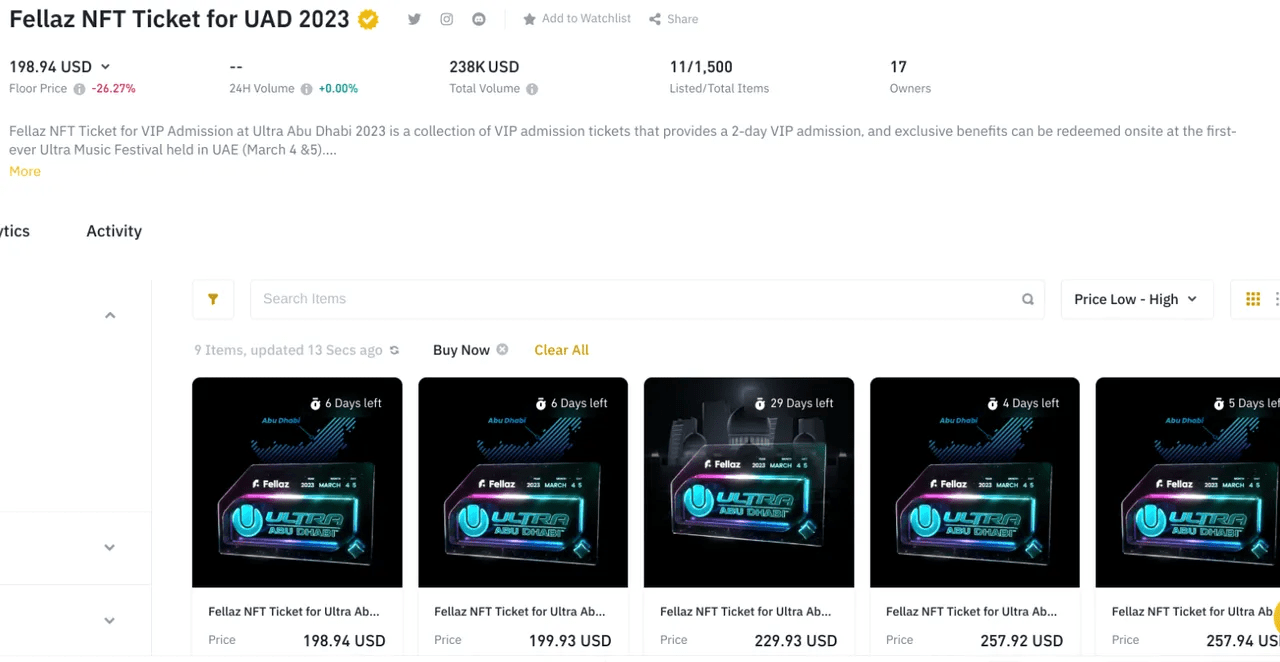This screenshot has width=1280, height=662.
Task: Expand the second sidebar filter section
Action: tap(110, 547)
